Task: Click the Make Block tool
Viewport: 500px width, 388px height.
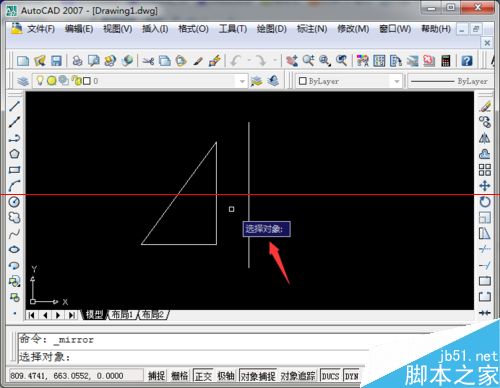Action: tap(14, 297)
